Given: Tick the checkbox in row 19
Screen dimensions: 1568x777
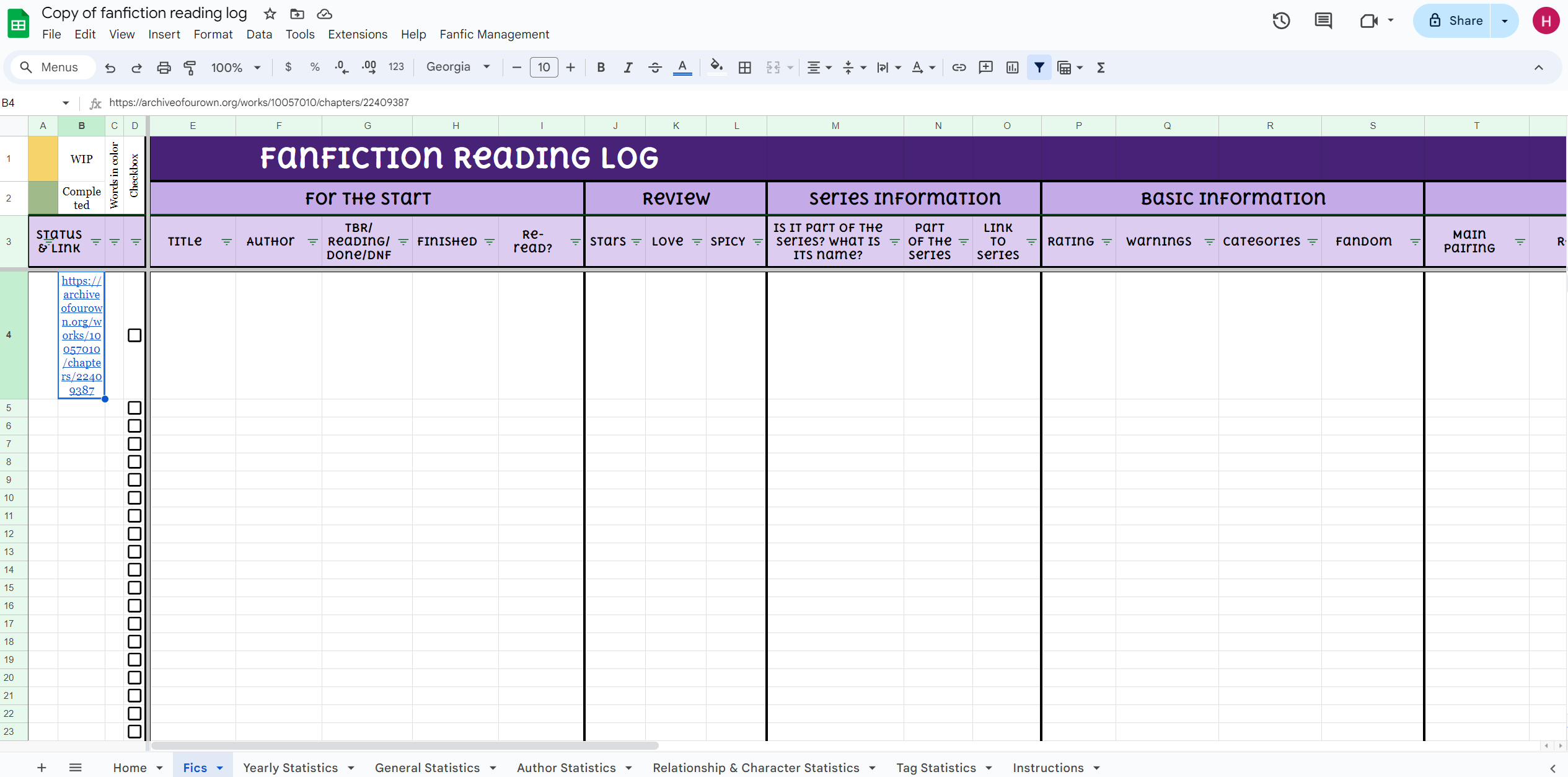Looking at the screenshot, I should (134, 660).
